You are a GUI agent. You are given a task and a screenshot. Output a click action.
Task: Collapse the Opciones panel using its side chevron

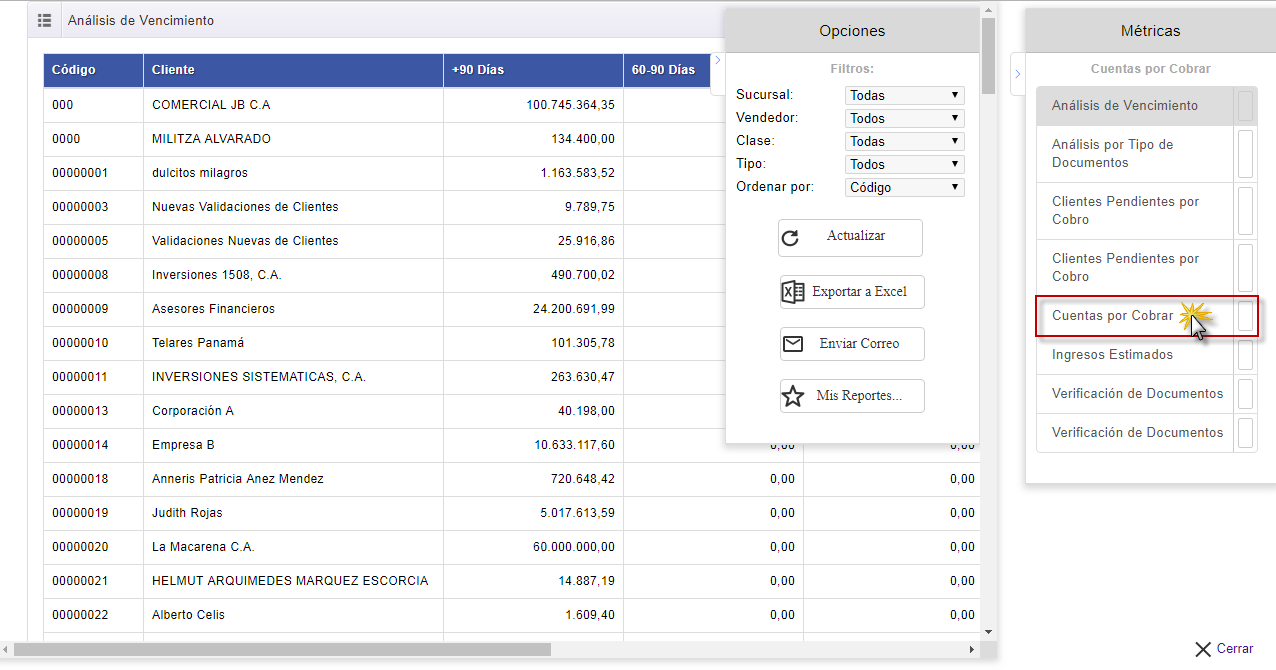717,61
